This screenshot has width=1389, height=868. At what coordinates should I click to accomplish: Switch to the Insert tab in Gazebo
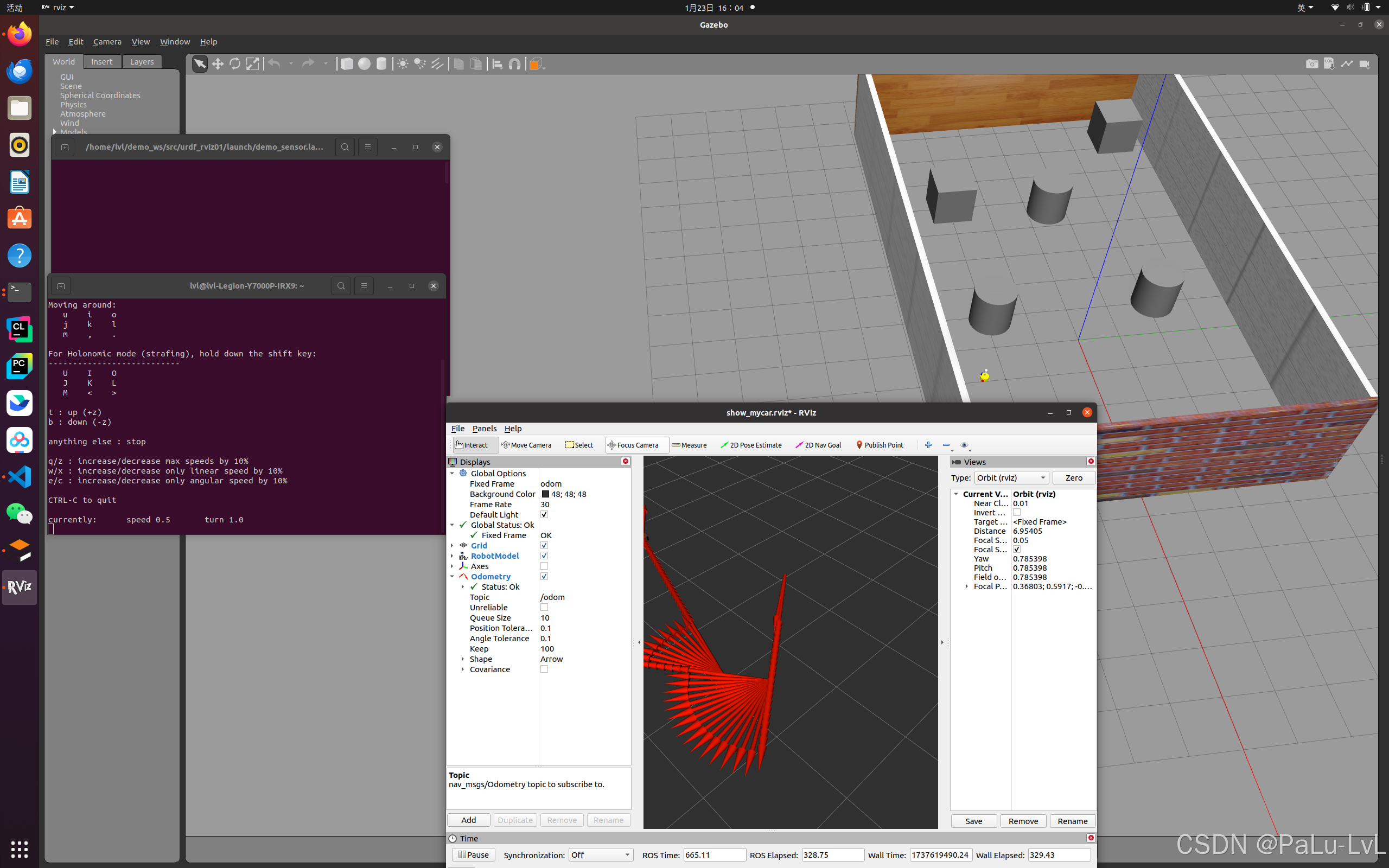[x=101, y=61]
